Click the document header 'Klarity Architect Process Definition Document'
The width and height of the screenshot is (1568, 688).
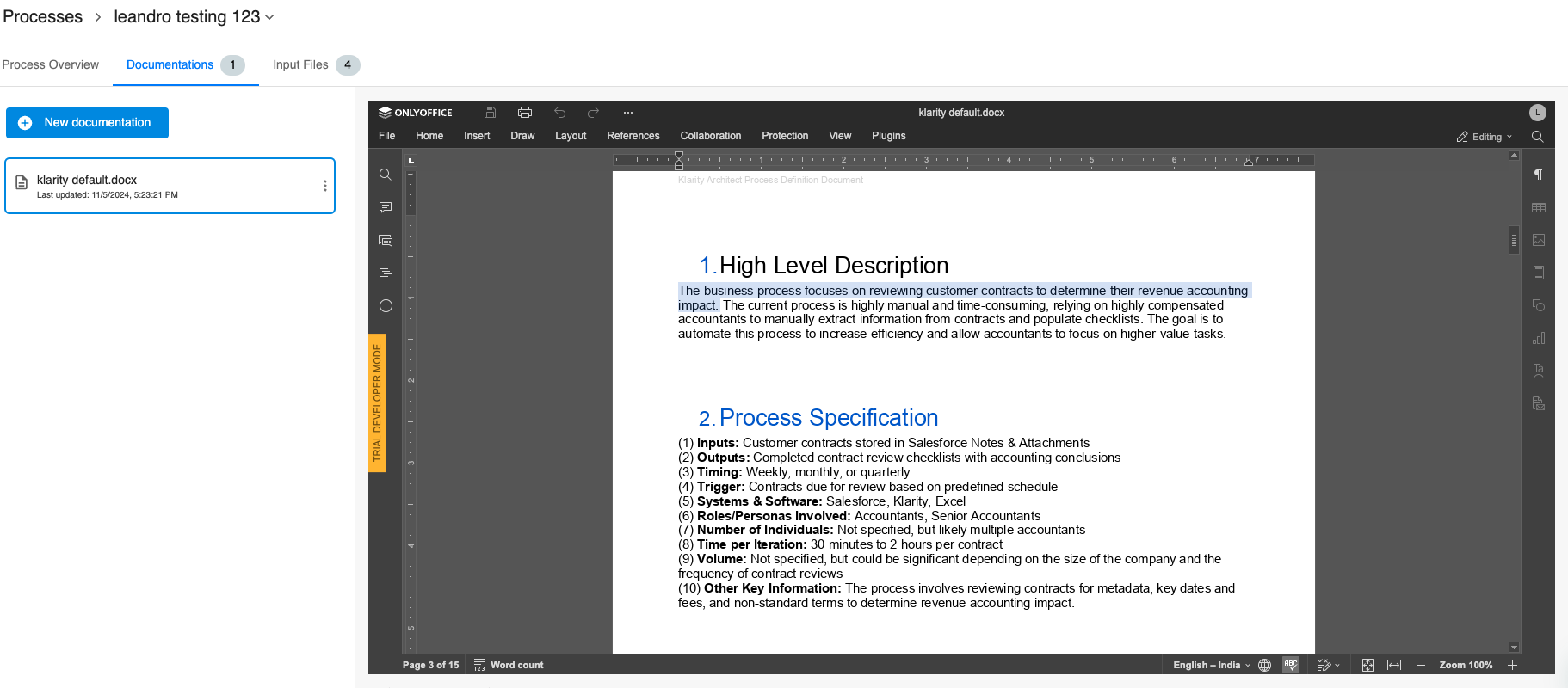coord(770,180)
